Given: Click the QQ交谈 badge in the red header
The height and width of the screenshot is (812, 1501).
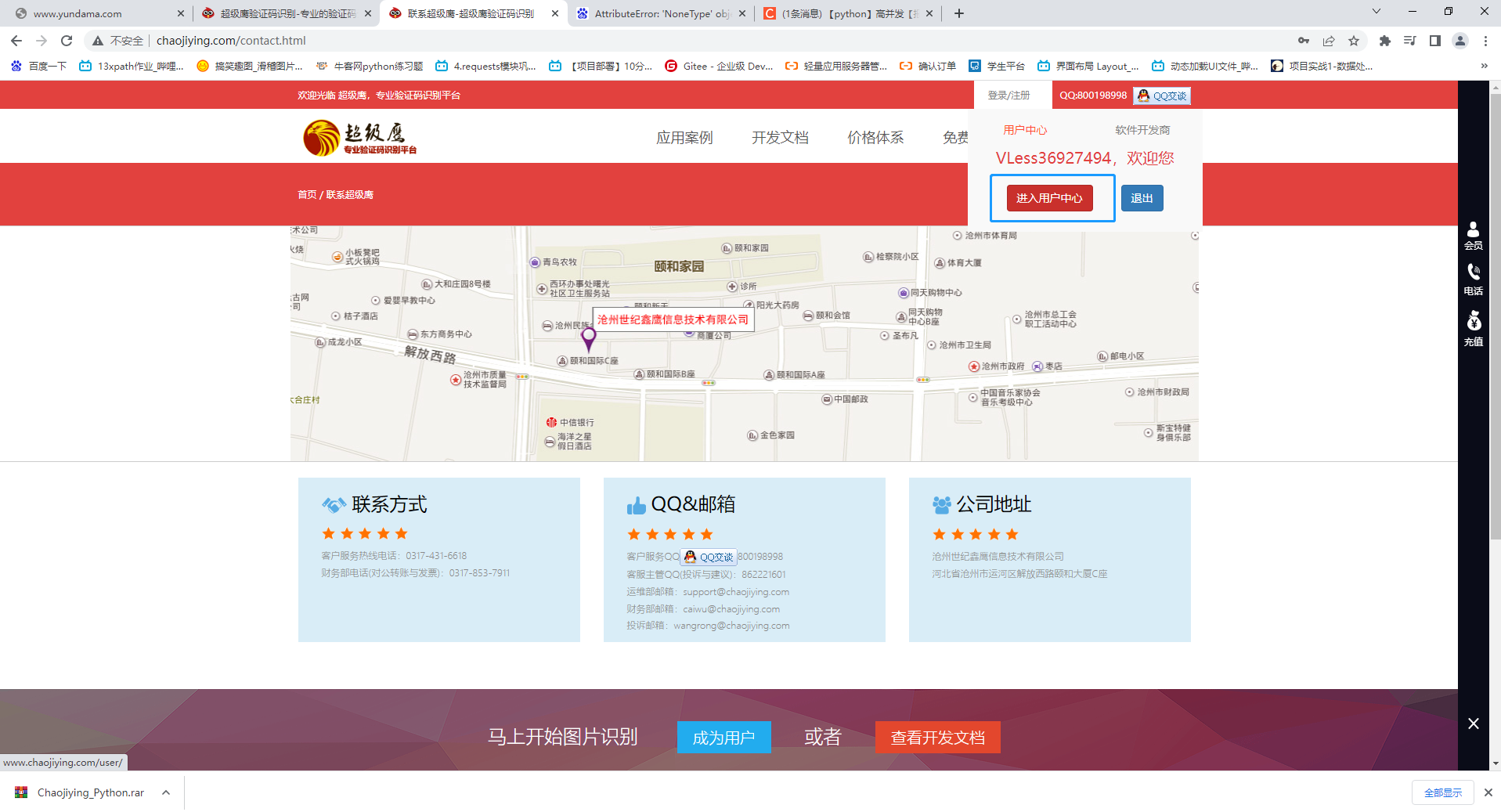Looking at the screenshot, I should point(1162,96).
